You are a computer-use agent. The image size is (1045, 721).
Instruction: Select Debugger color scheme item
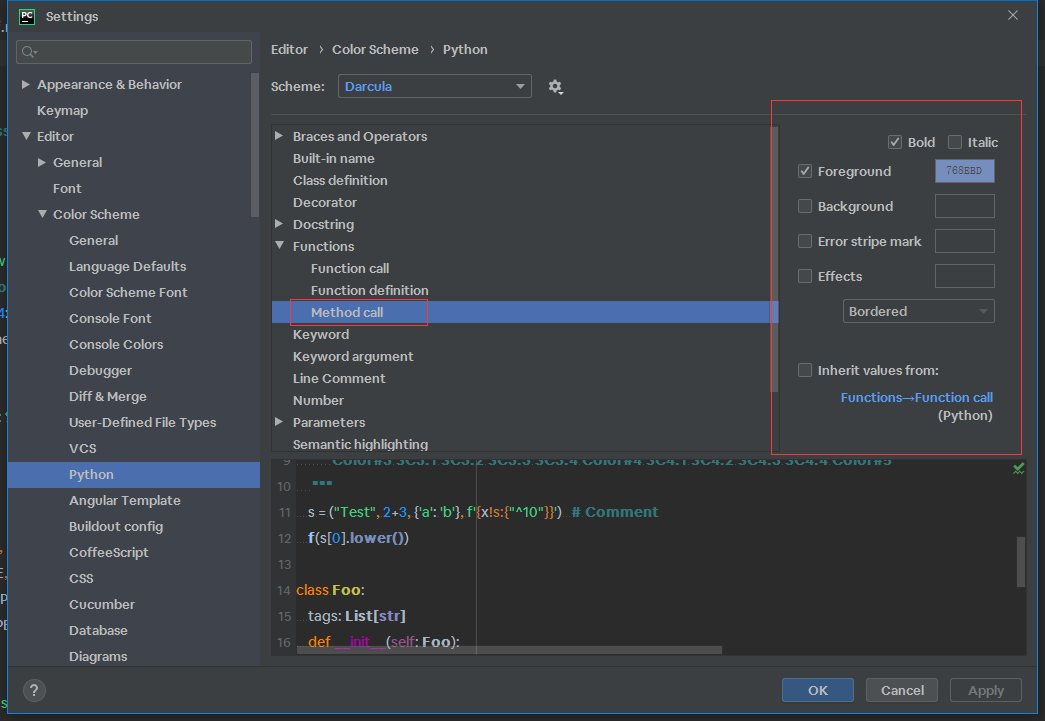100,370
